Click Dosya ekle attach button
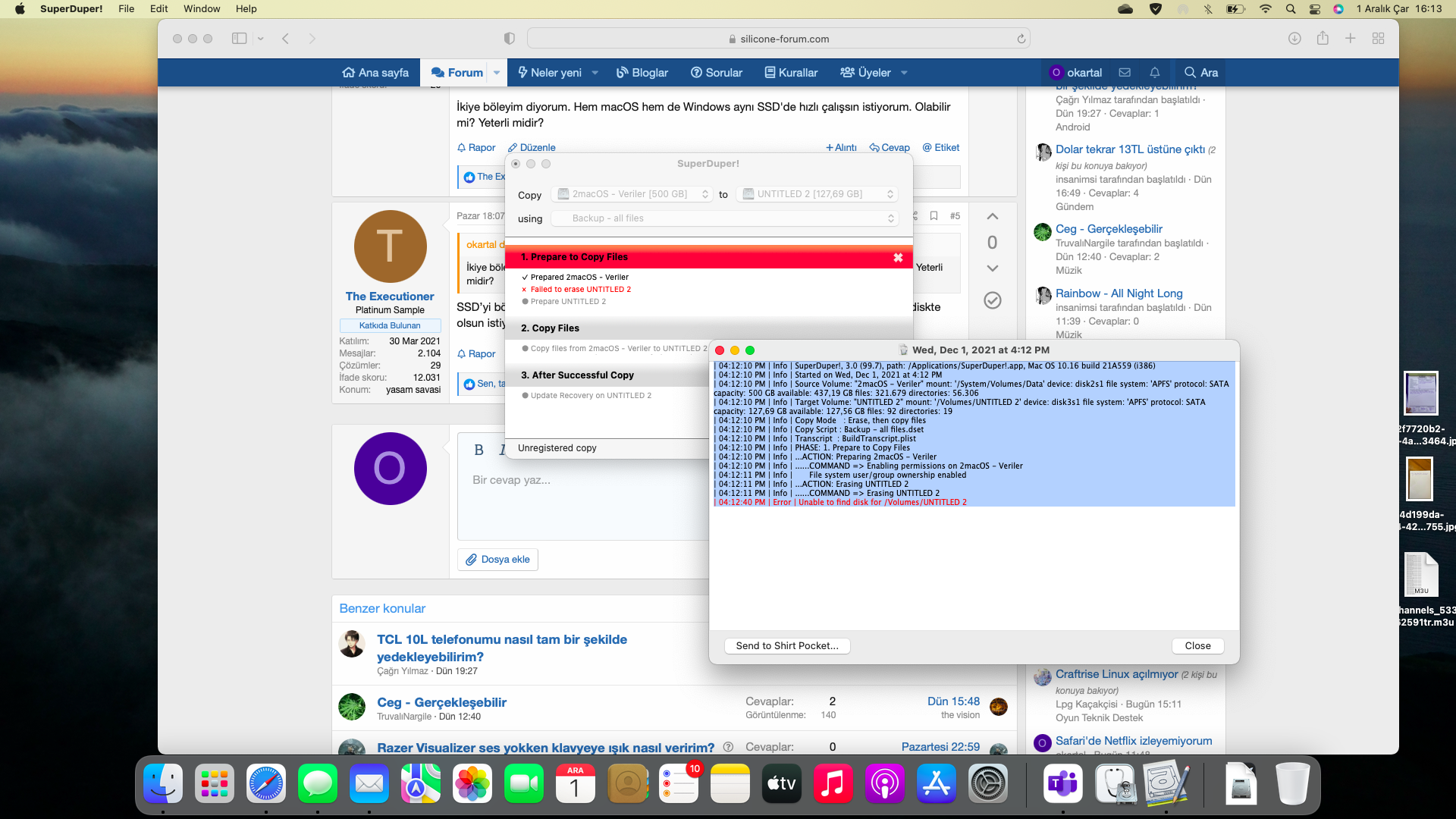Screen dimensions: 1456x819 point(497,560)
